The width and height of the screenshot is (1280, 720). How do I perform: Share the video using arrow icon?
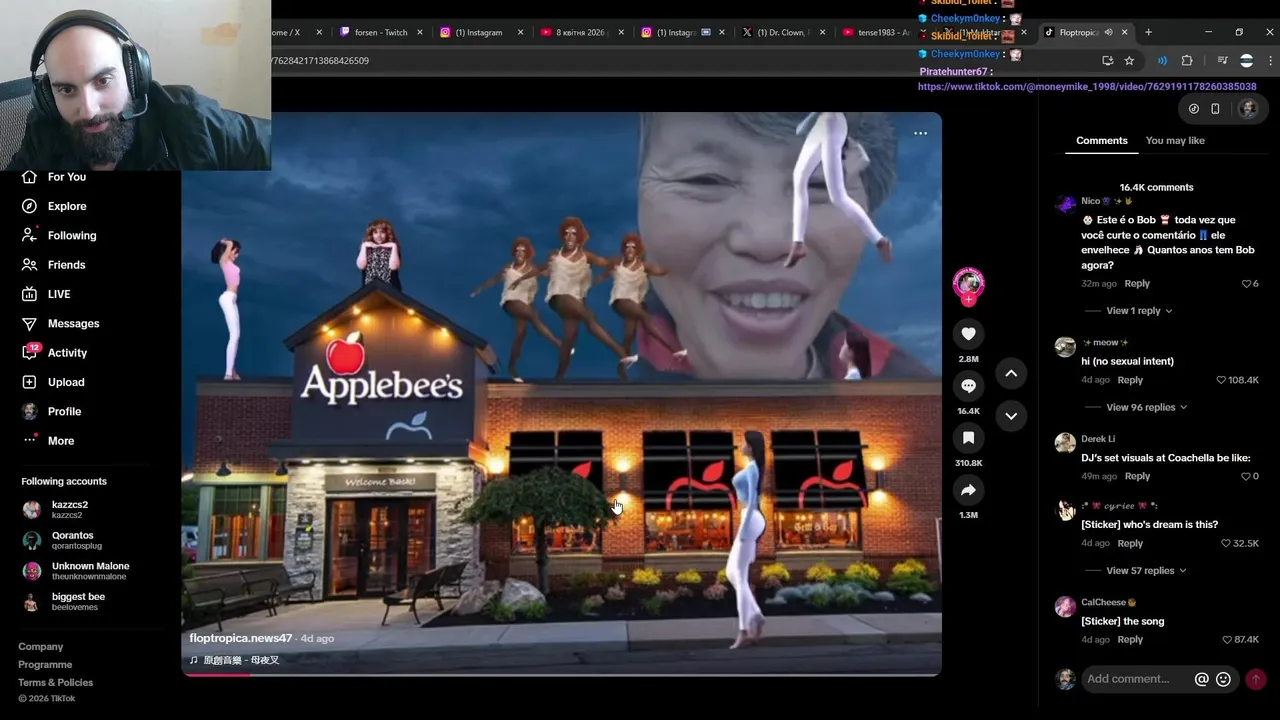coord(968,490)
